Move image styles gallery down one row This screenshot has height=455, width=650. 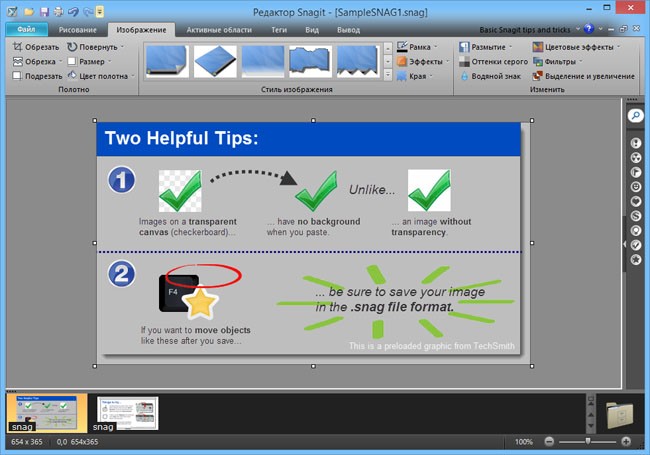click(388, 62)
